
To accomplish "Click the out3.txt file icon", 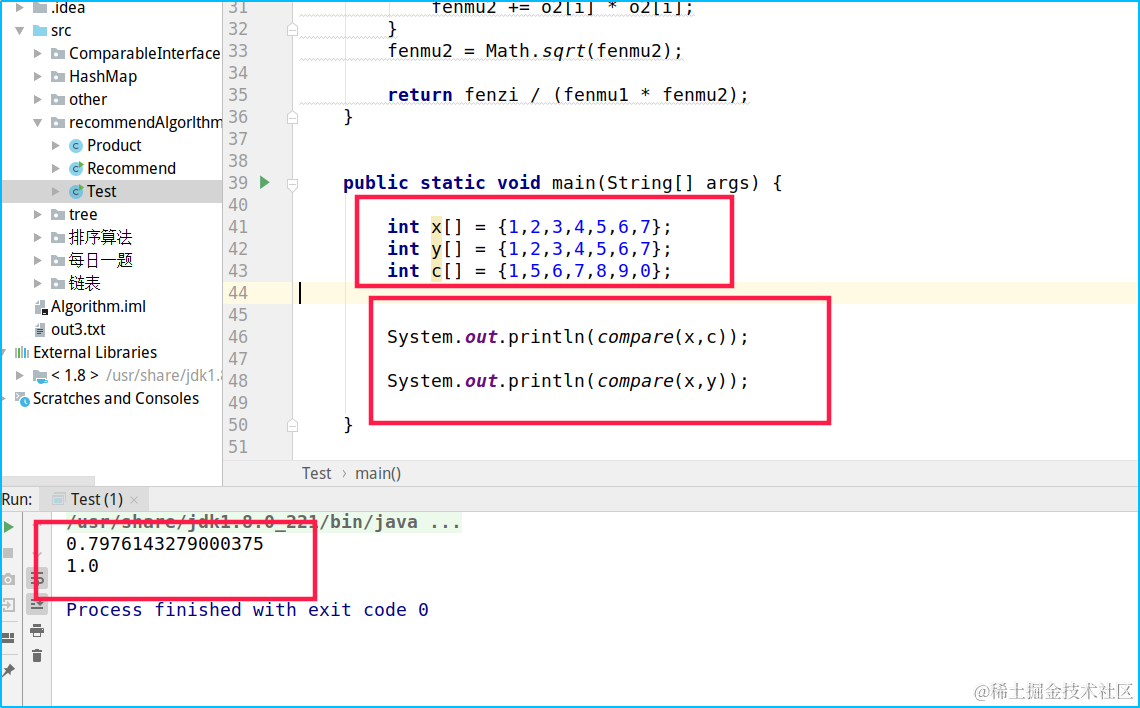I will [x=41, y=330].
